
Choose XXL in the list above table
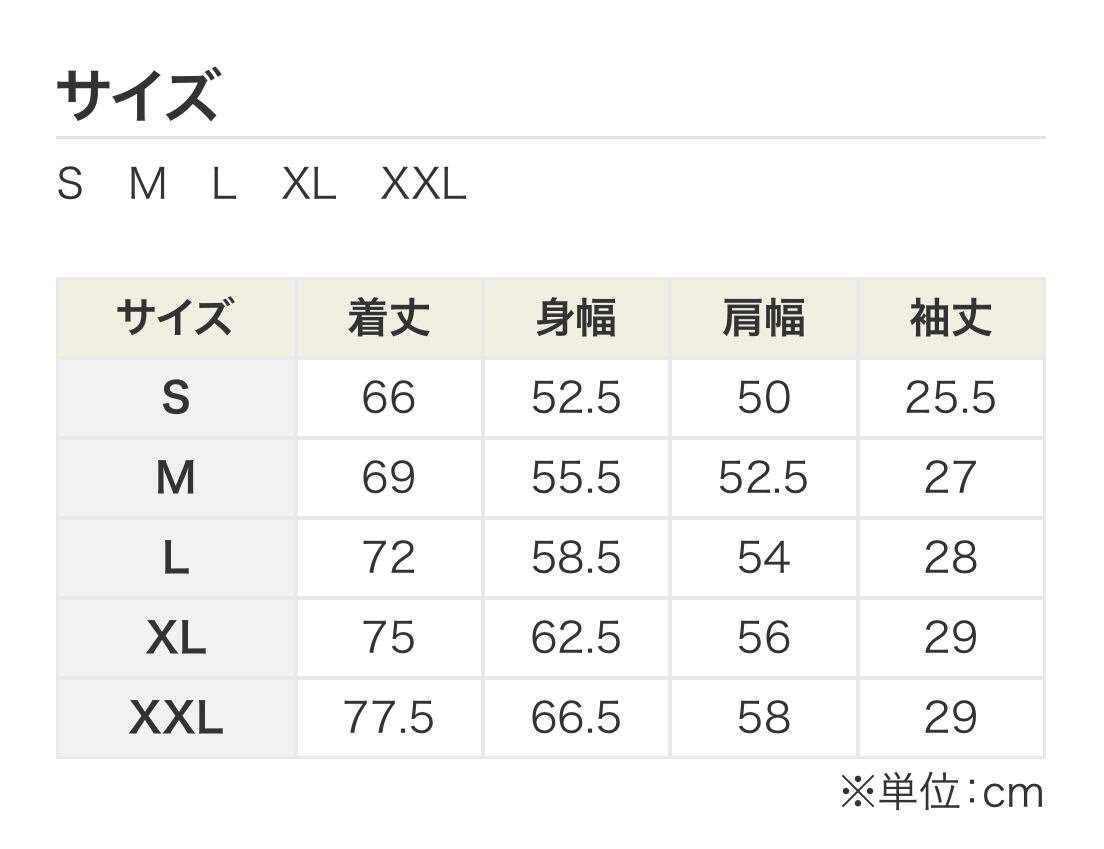pyautogui.click(x=424, y=185)
